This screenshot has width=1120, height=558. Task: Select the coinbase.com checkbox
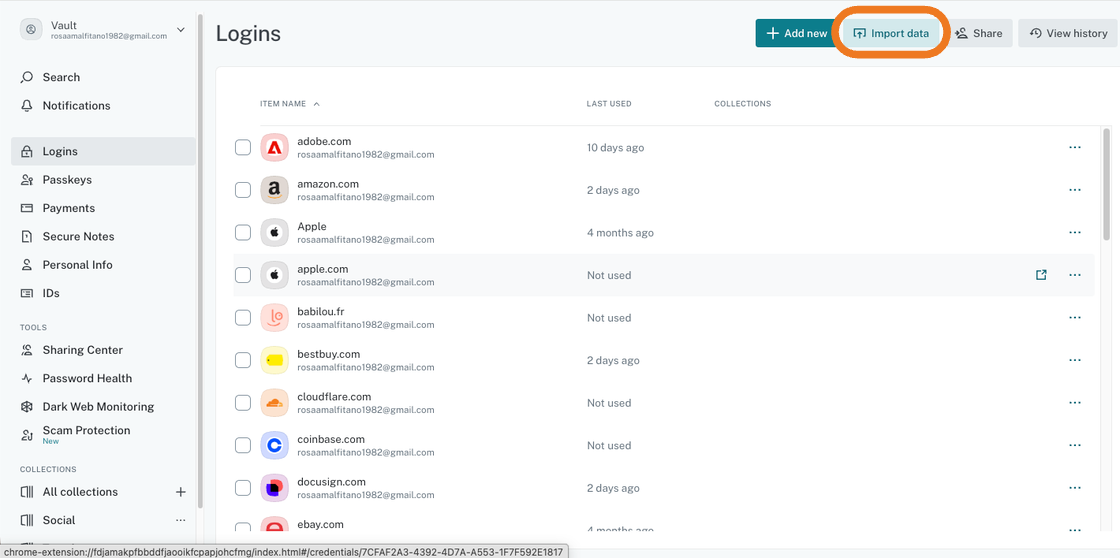243,445
